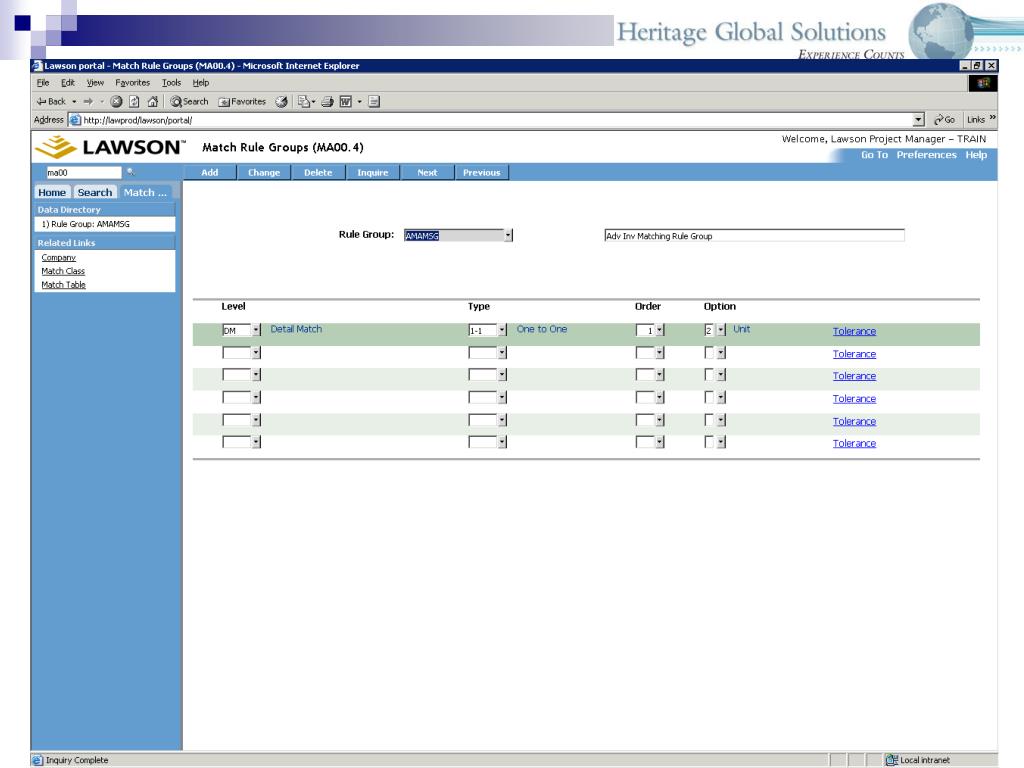Image resolution: width=1024 pixels, height=768 pixels.
Task: Open the portal Help link in header
Action: tap(976, 155)
